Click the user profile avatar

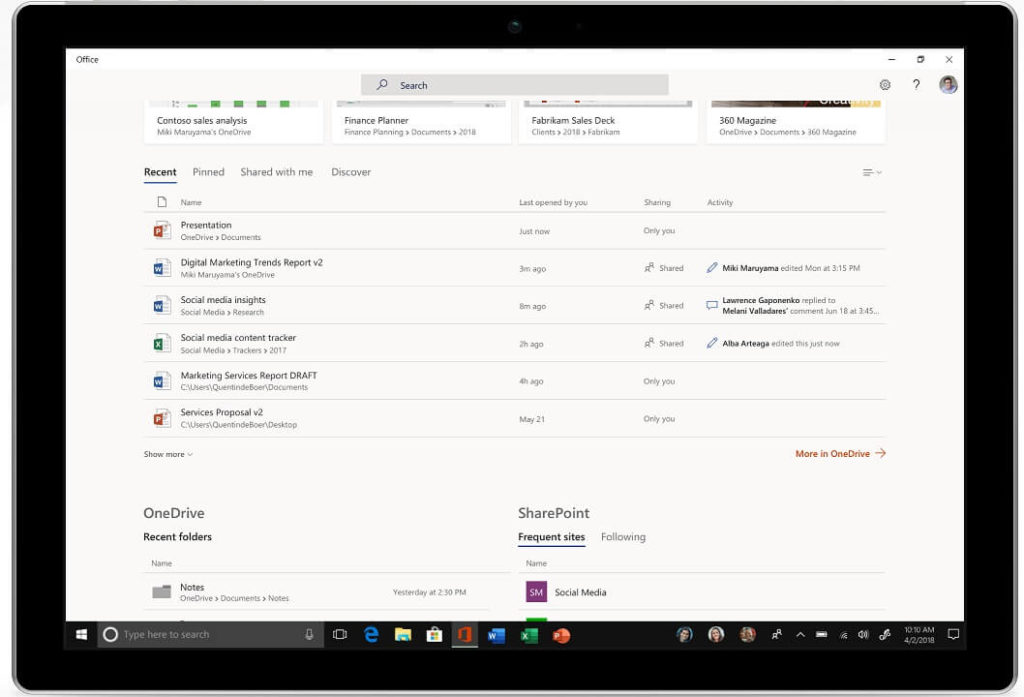[946, 85]
